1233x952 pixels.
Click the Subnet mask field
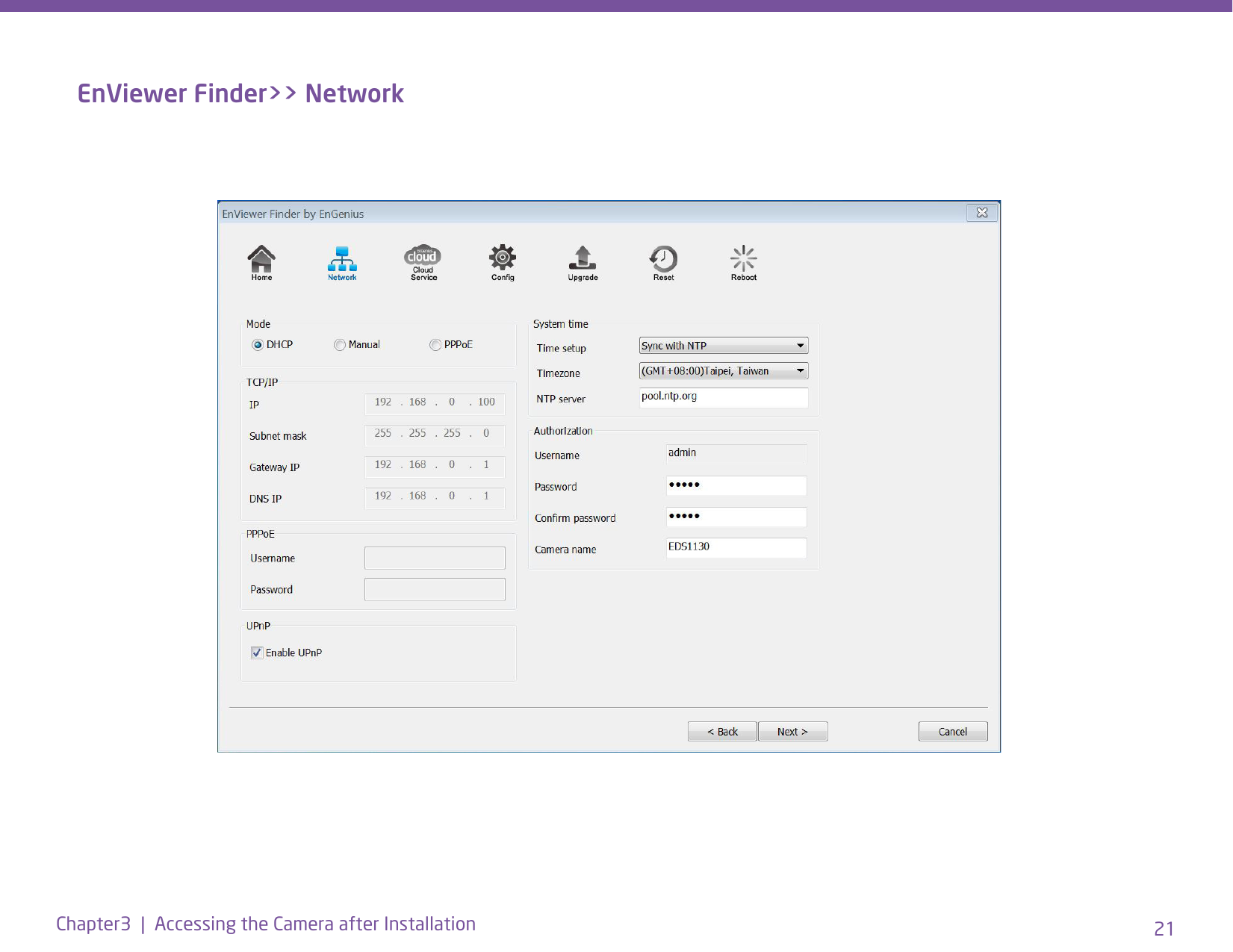435,435
